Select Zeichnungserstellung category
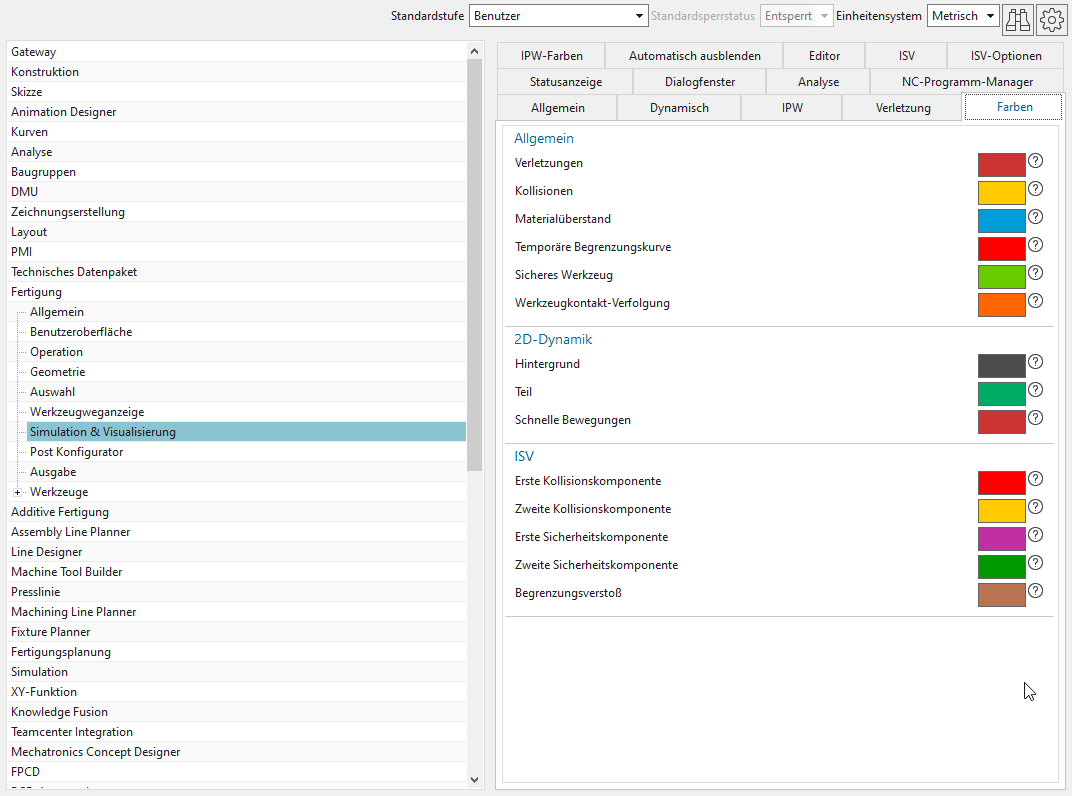The height and width of the screenshot is (796, 1072). tap(237, 212)
